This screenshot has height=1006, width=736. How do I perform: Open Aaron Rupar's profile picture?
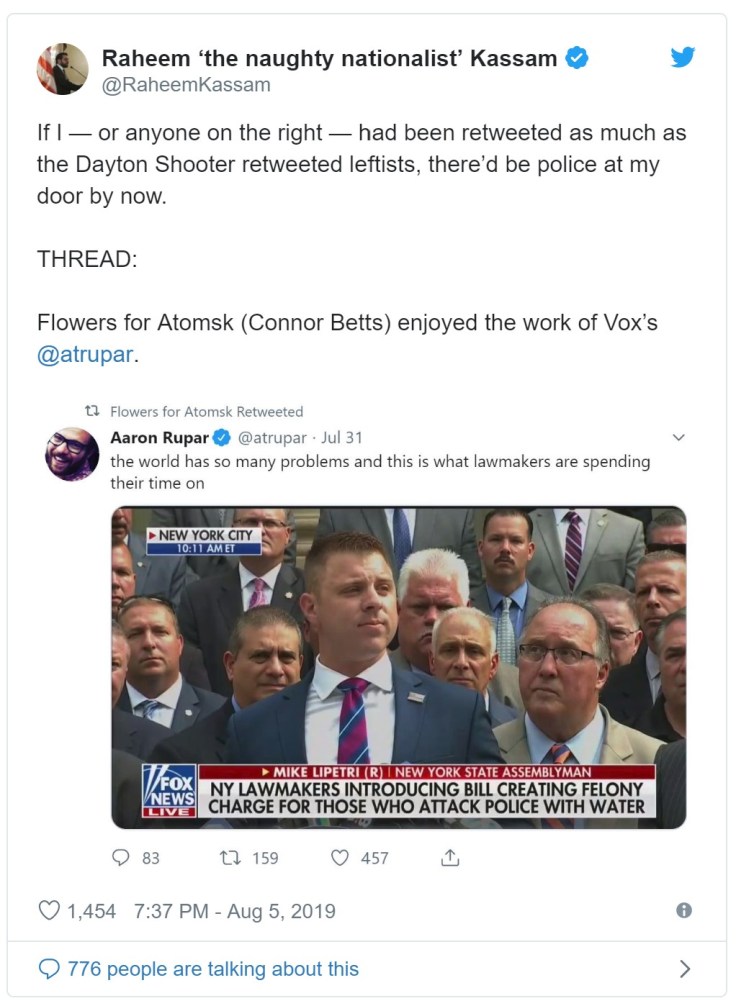click(72, 453)
